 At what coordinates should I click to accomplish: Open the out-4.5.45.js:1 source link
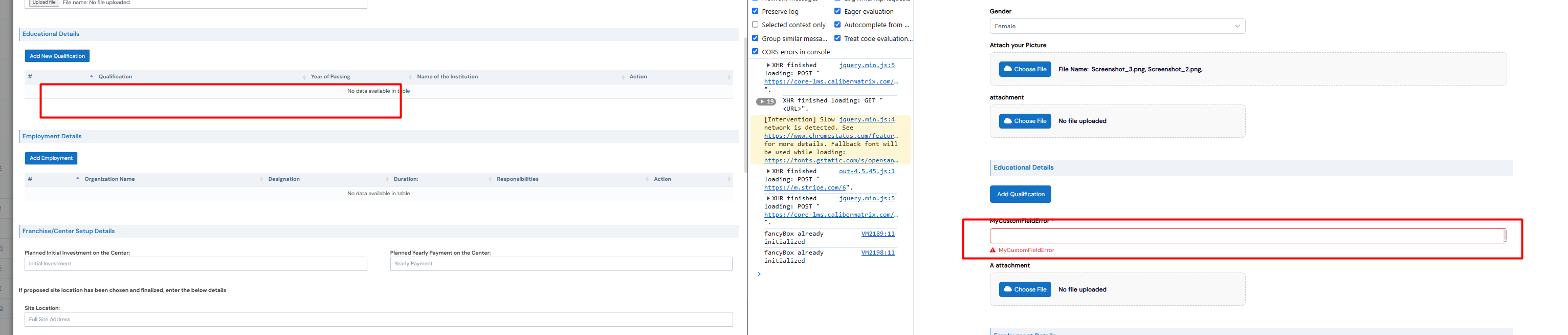(867, 172)
